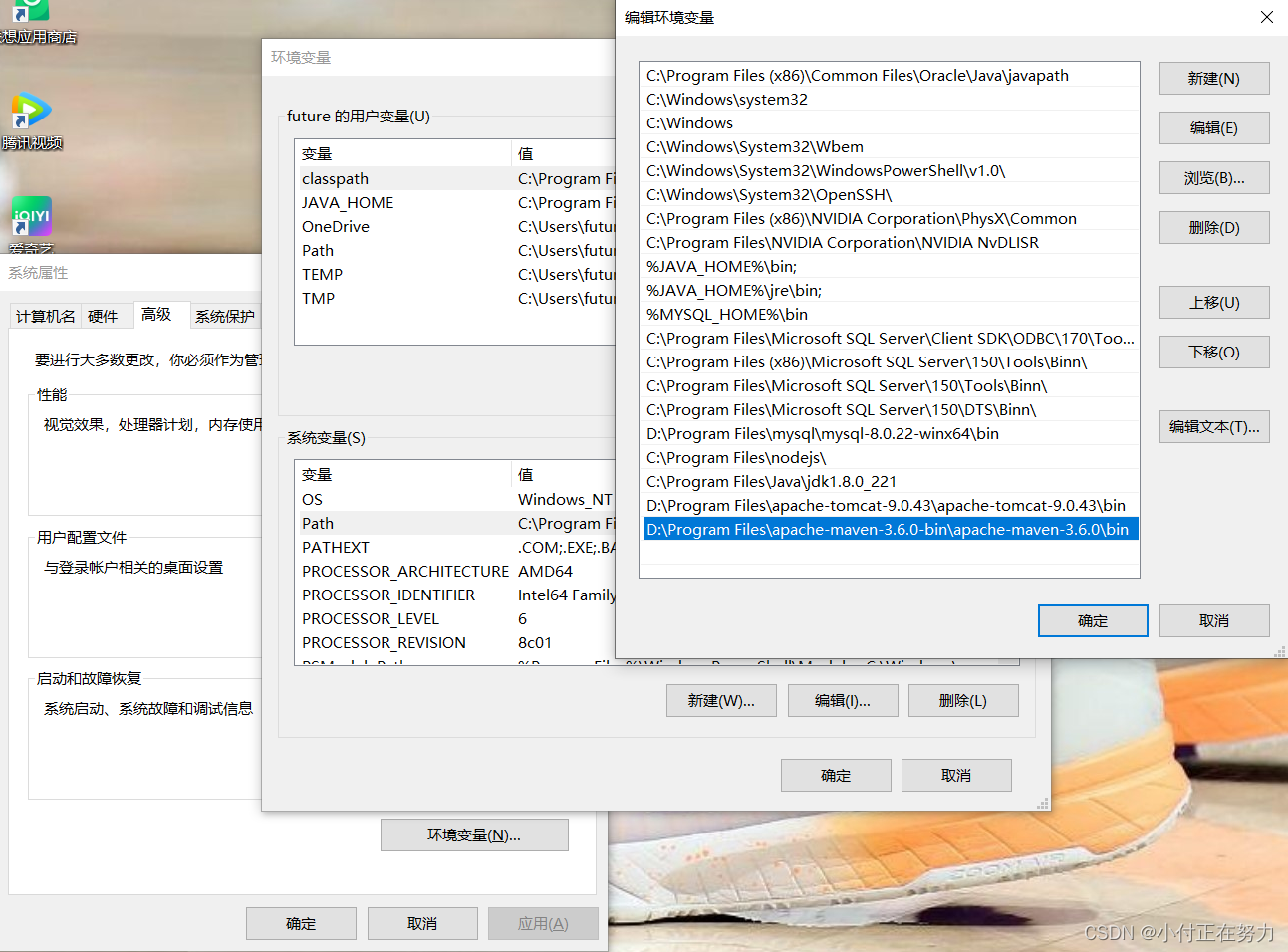
Task: Confirm with 确定 in 编辑环境变量 dialog
Action: 1093,621
